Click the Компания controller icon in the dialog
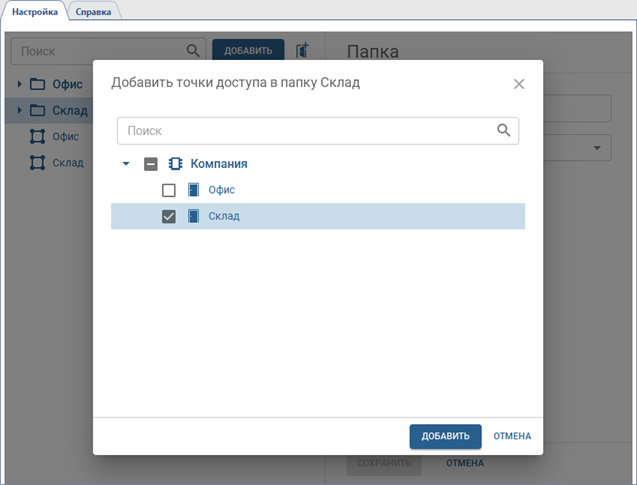The height and width of the screenshot is (485, 637). (x=175, y=164)
